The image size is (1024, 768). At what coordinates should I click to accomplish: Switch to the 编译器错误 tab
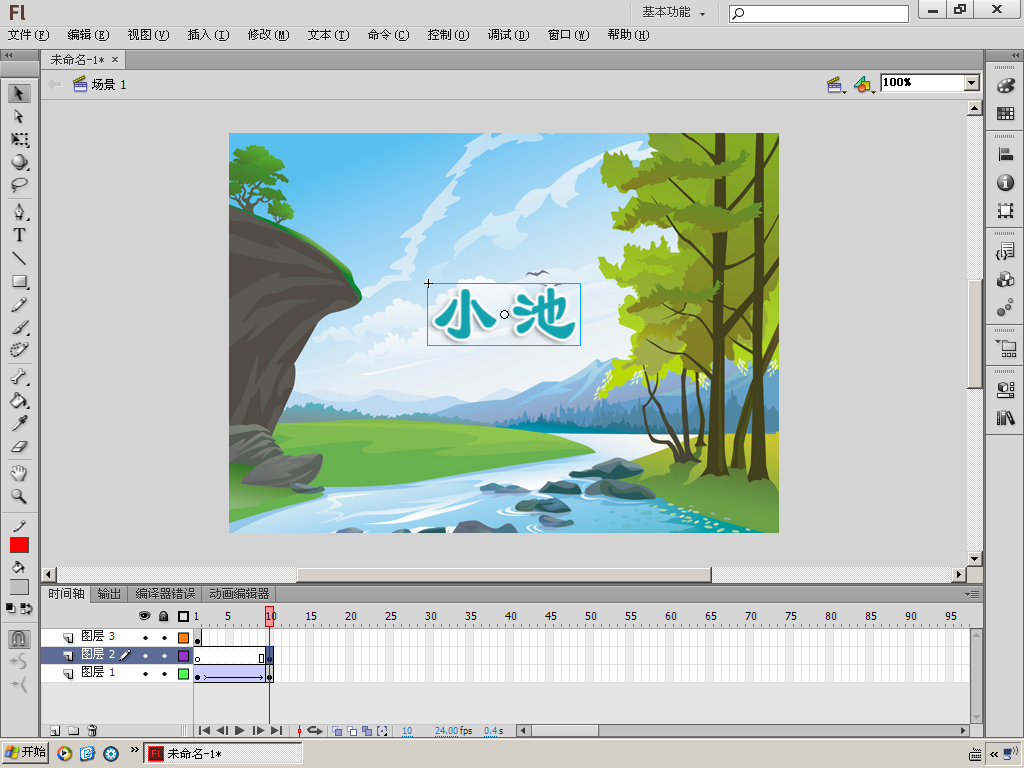pyautogui.click(x=165, y=594)
